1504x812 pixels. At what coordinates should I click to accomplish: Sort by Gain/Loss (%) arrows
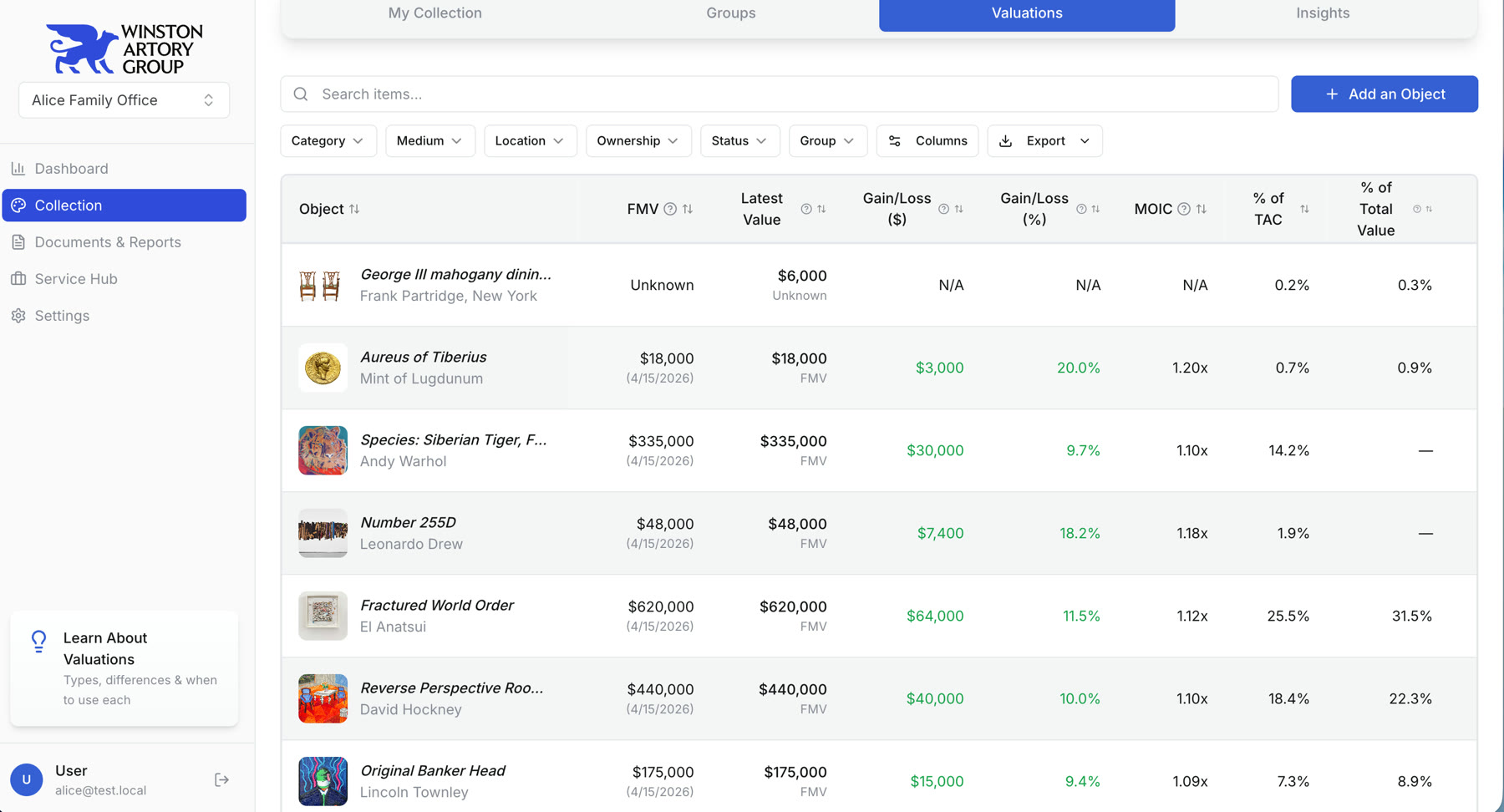click(1095, 209)
